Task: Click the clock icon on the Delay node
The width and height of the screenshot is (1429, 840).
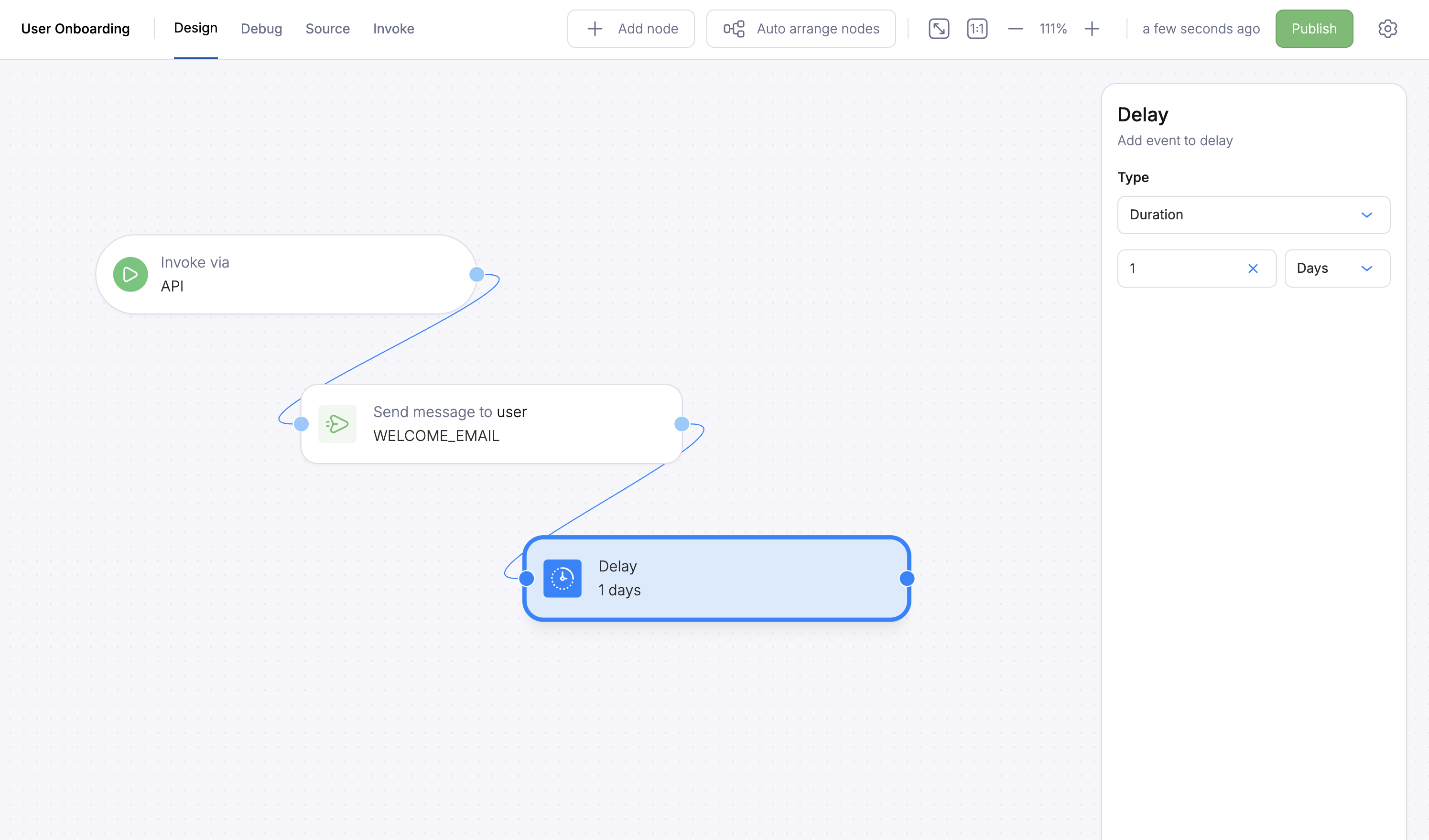Action: tap(562, 578)
